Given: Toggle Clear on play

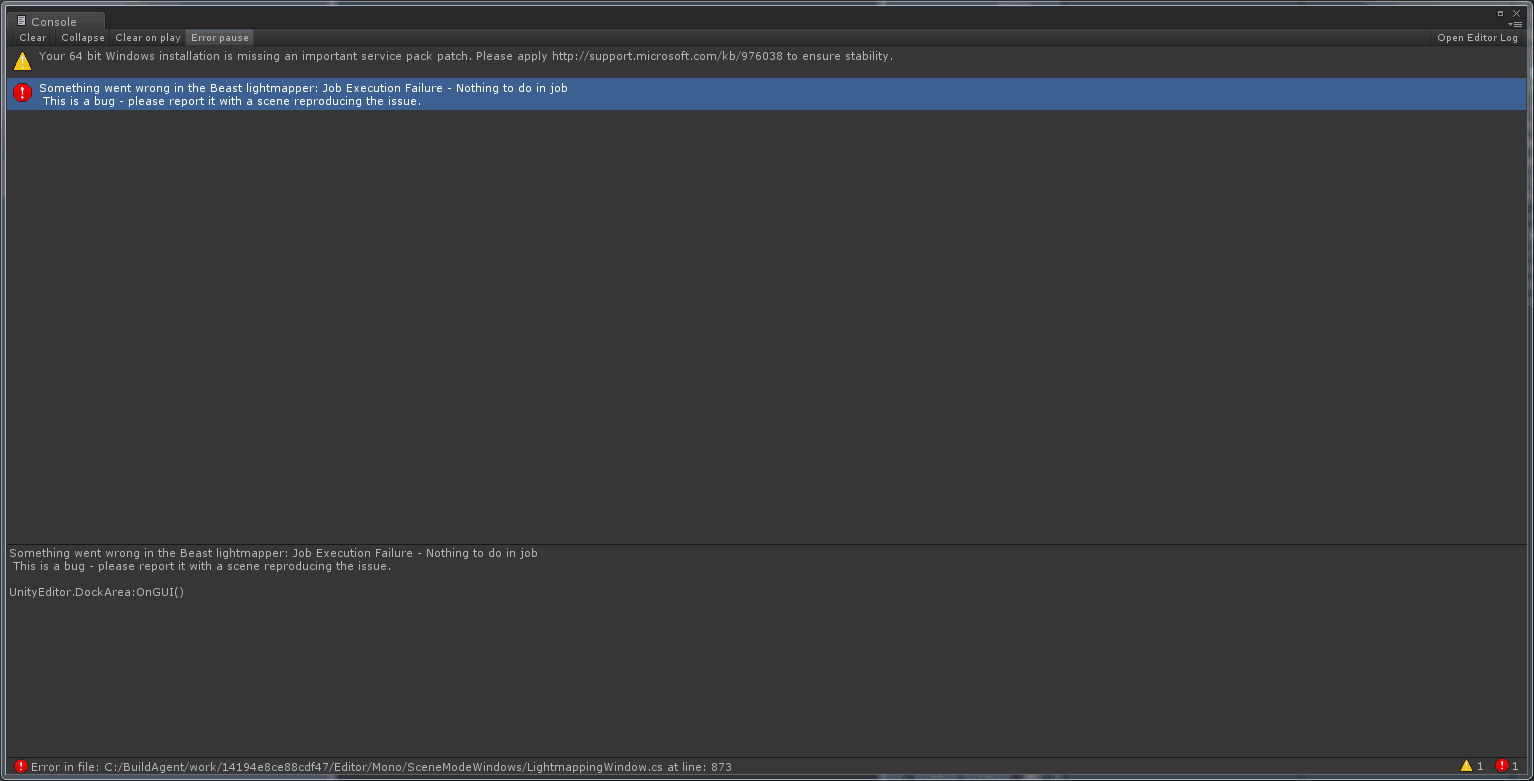Looking at the screenshot, I should pos(148,38).
